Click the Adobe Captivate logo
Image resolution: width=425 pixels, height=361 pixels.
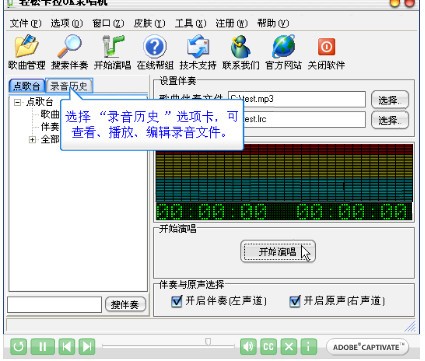coord(367,347)
